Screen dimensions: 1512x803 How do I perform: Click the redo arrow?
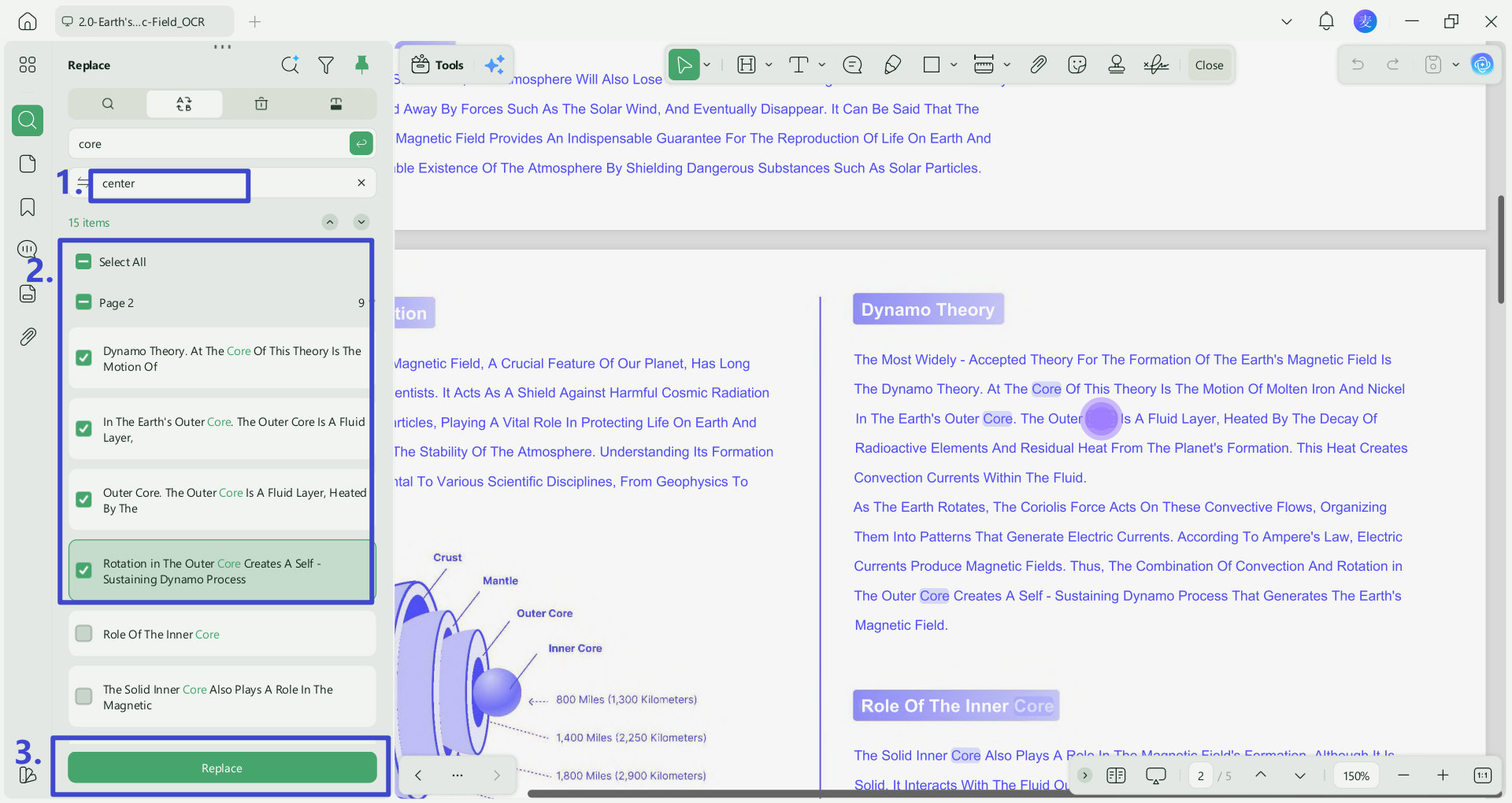pyautogui.click(x=1393, y=65)
